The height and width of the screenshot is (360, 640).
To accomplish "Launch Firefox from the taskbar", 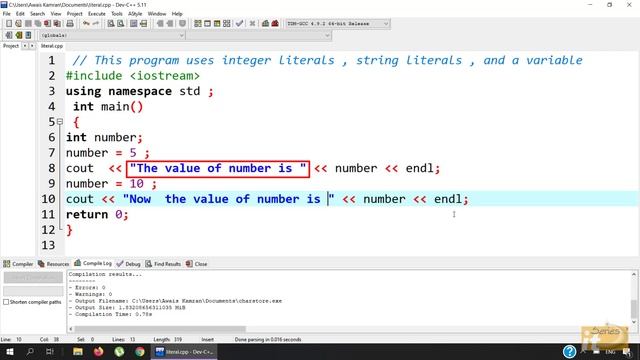I will pos(98,351).
